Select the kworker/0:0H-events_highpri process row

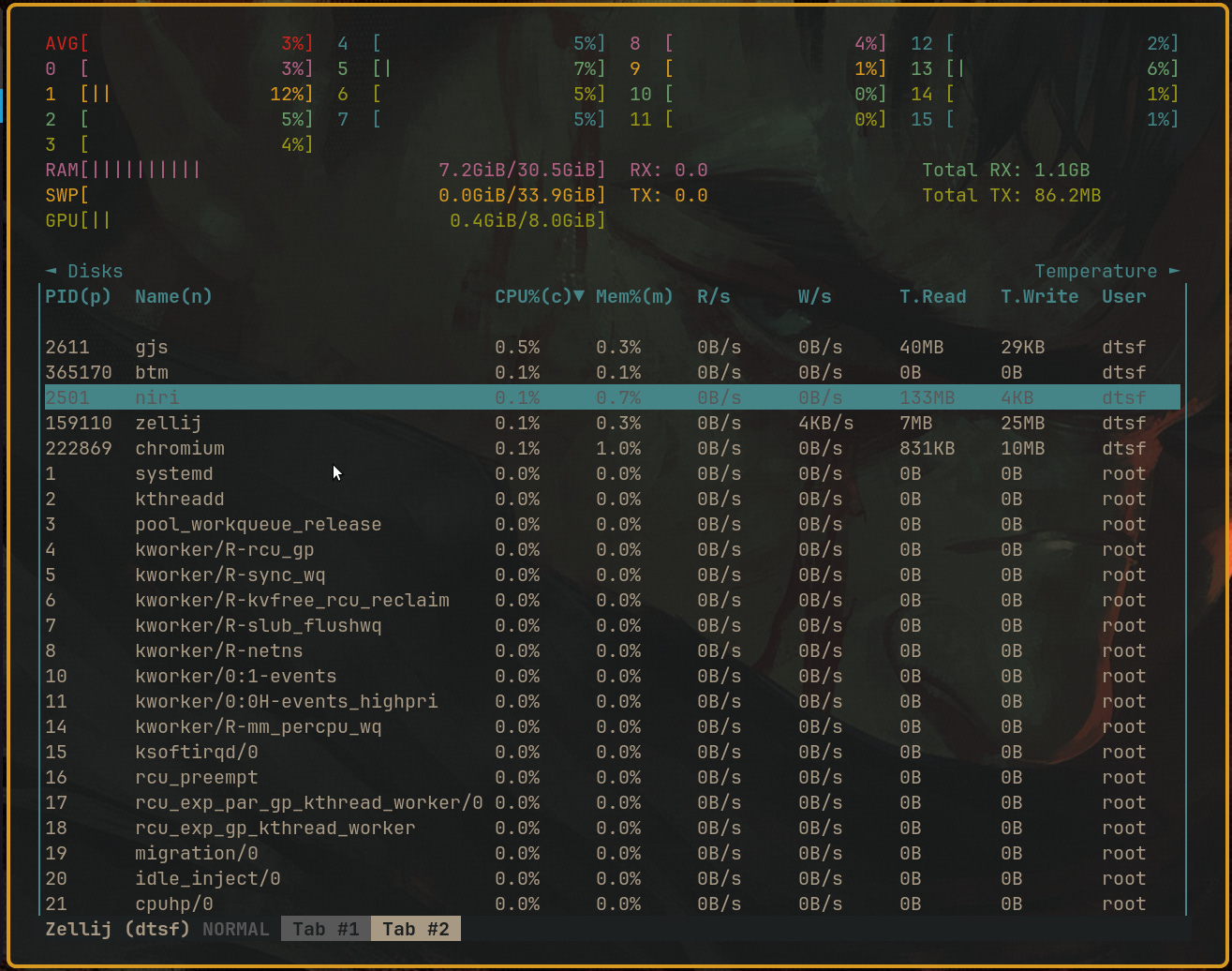pos(613,702)
